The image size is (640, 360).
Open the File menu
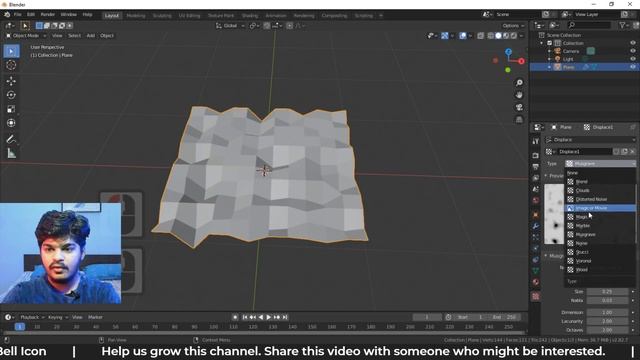18,15
